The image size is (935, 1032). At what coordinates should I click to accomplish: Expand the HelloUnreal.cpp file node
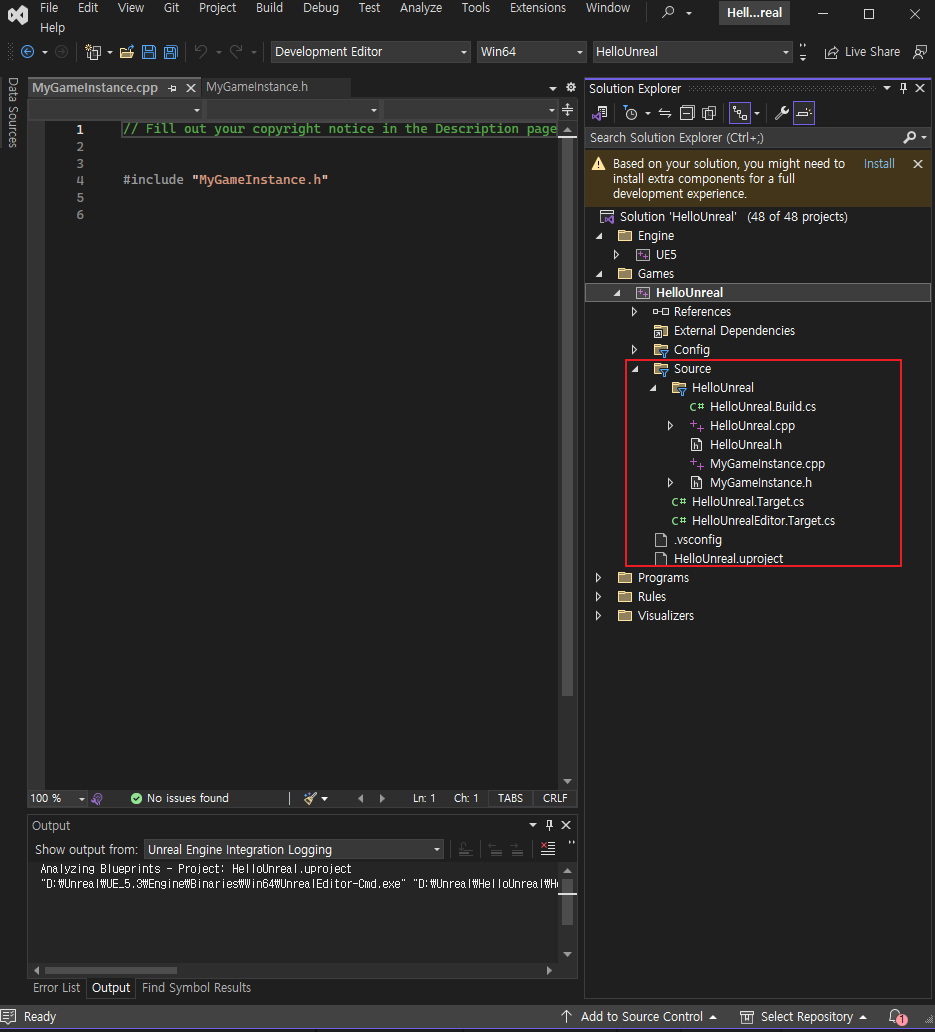click(x=670, y=426)
